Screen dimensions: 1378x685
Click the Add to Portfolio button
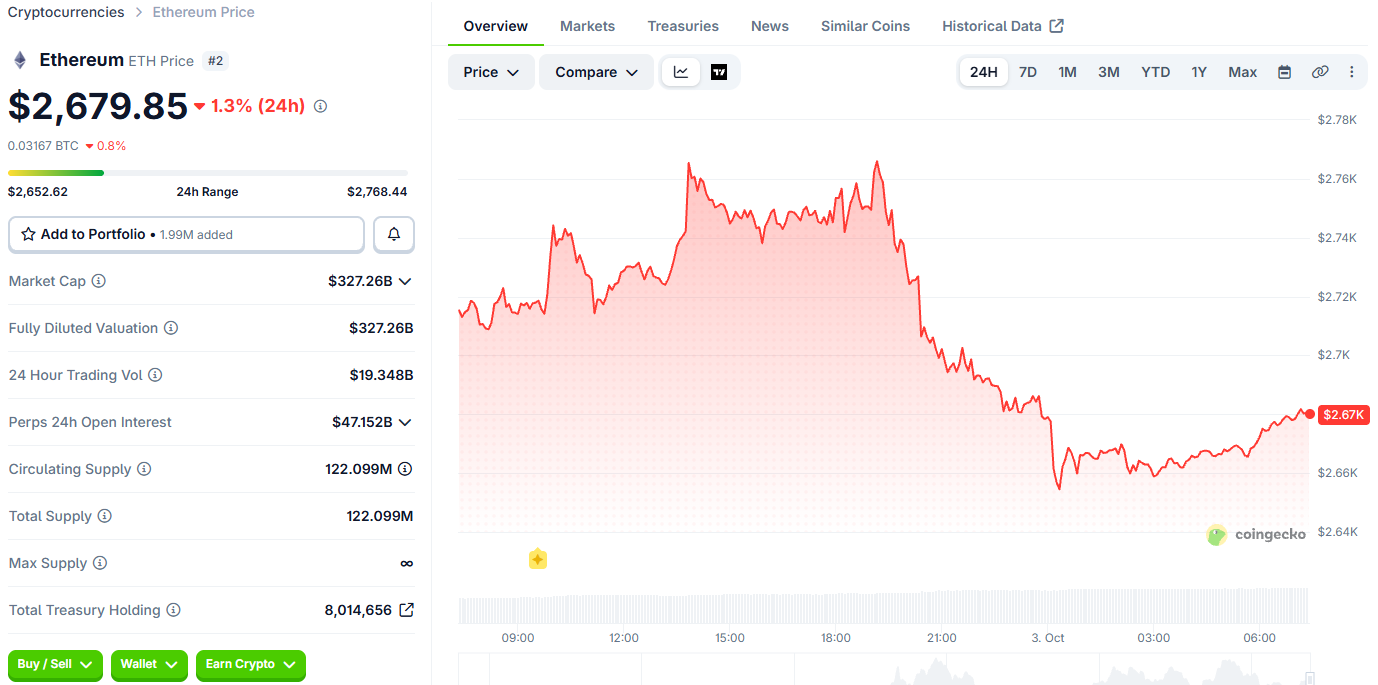click(187, 234)
